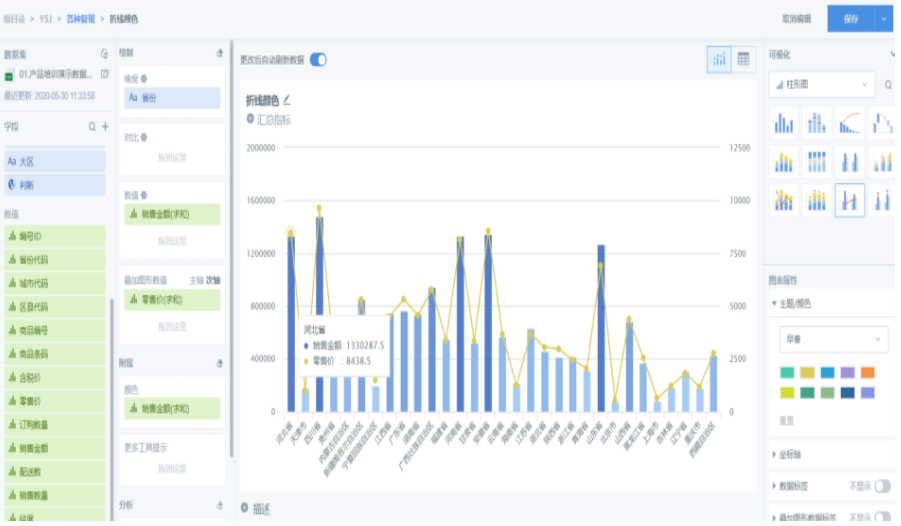Pick the lime yellow theme color swatch
Viewport: 901px width, 526px height.
[x=787, y=393]
